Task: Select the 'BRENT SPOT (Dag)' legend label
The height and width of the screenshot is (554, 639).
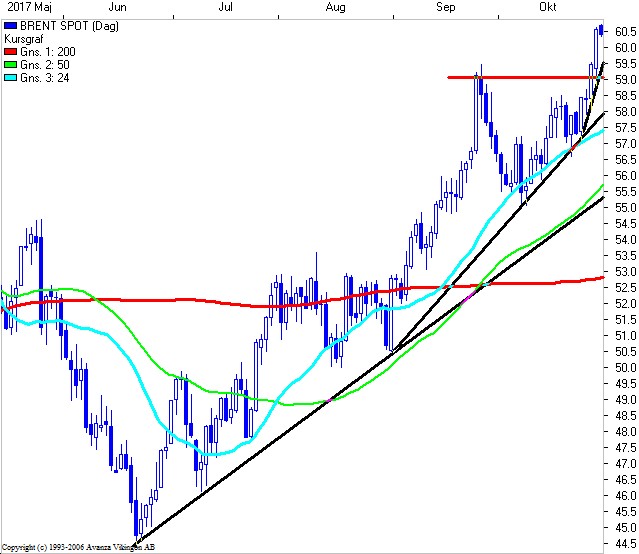Action: click(69, 26)
